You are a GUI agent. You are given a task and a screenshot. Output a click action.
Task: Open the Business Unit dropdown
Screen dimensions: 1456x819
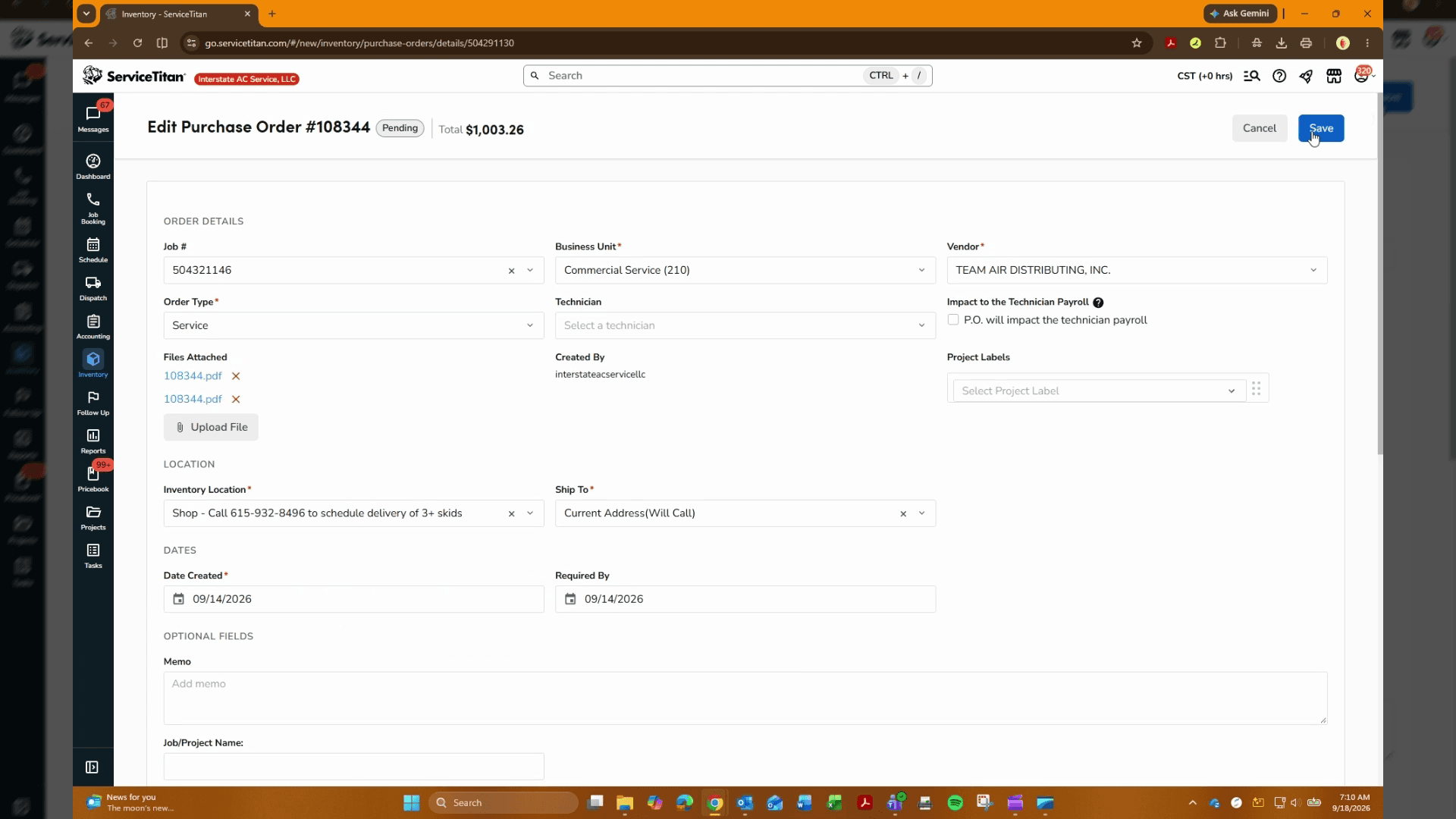(x=745, y=271)
